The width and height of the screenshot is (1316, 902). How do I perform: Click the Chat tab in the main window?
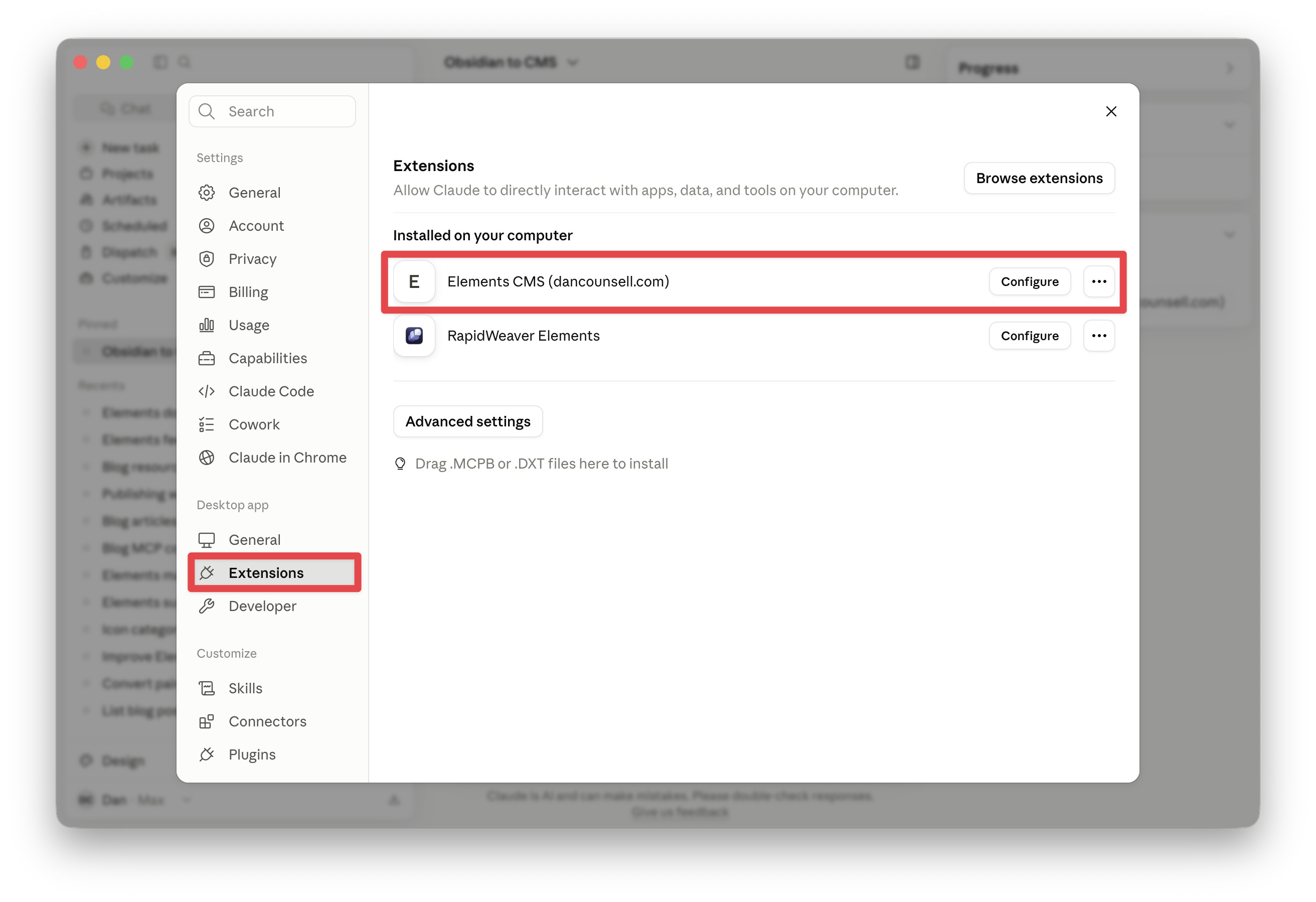(126, 108)
